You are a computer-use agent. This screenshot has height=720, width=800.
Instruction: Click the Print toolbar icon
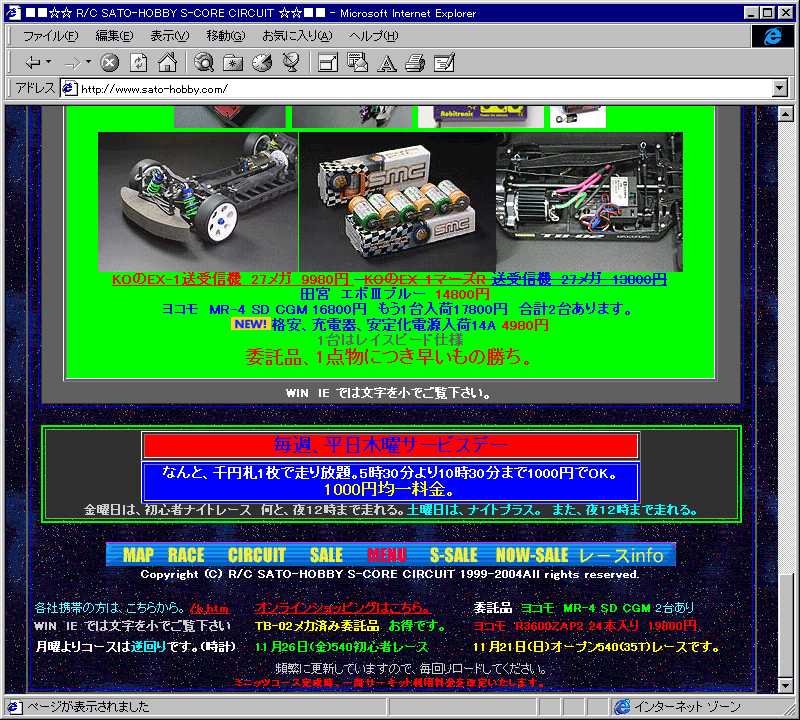[415, 63]
